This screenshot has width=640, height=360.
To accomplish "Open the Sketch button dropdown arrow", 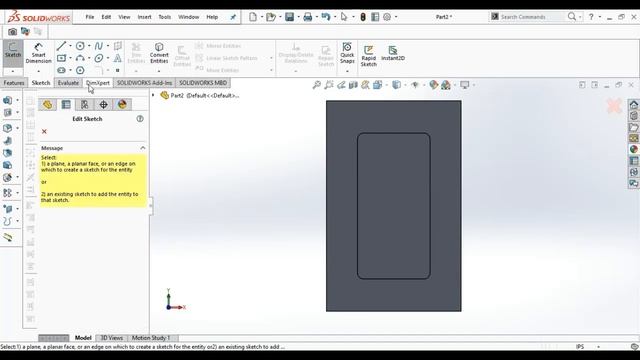I will (x=13, y=71).
